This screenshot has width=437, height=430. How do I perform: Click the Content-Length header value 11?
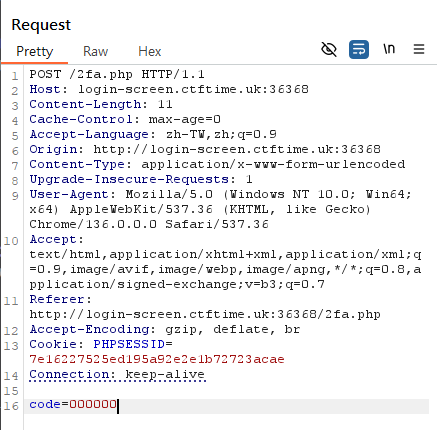(165, 104)
